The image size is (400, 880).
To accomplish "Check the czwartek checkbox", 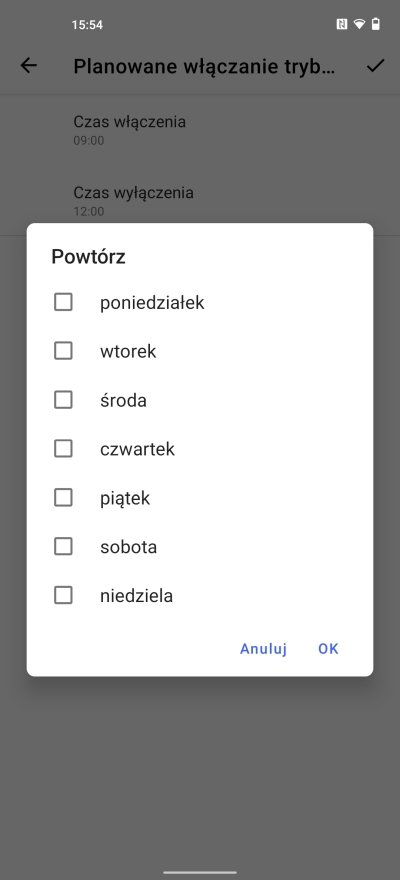I will pos(63,449).
